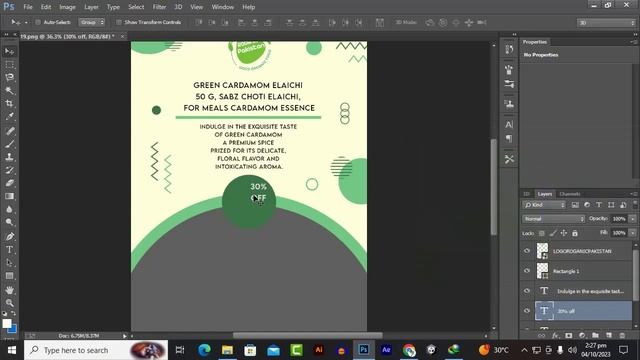Select the Eyedropper tool
The width and height of the screenshot is (640, 360).
(x=9, y=116)
